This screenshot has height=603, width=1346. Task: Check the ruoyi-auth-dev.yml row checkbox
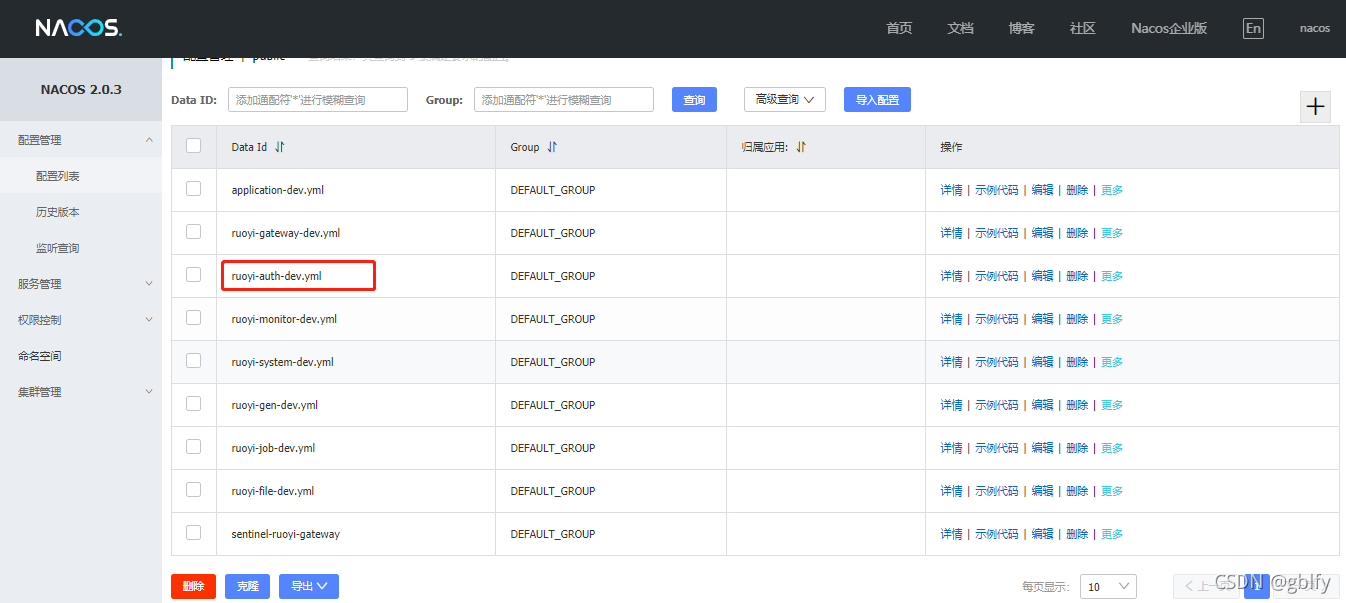(194, 275)
